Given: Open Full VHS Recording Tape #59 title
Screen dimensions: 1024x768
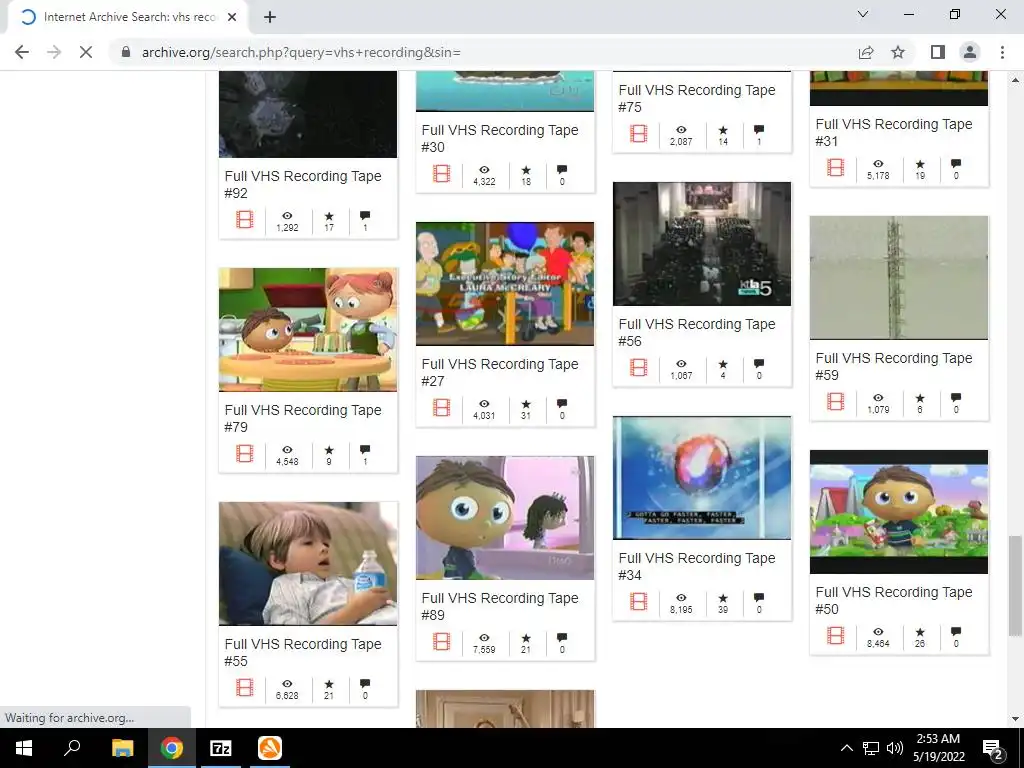Looking at the screenshot, I should tap(893, 366).
